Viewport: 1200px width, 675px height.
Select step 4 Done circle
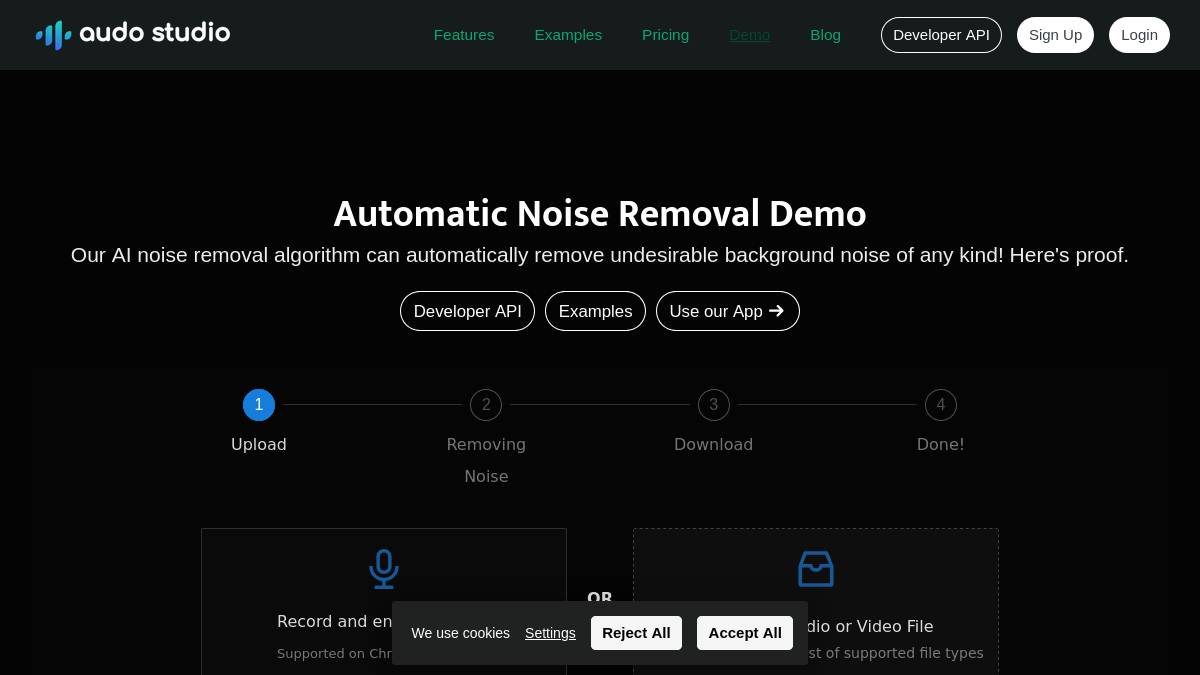(940, 405)
